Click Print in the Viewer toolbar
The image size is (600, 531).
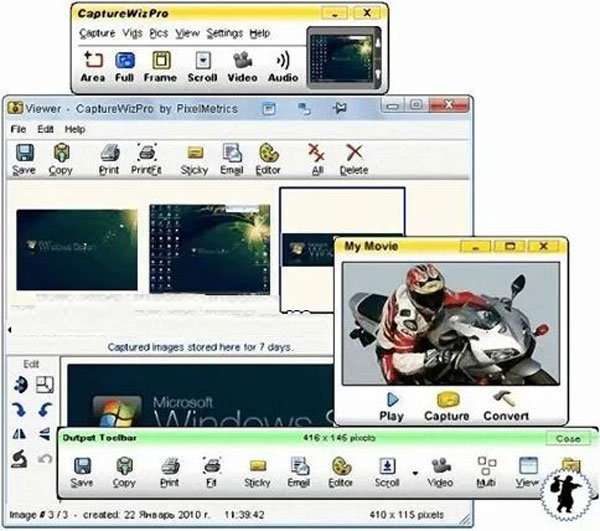(x=109, y=159)
